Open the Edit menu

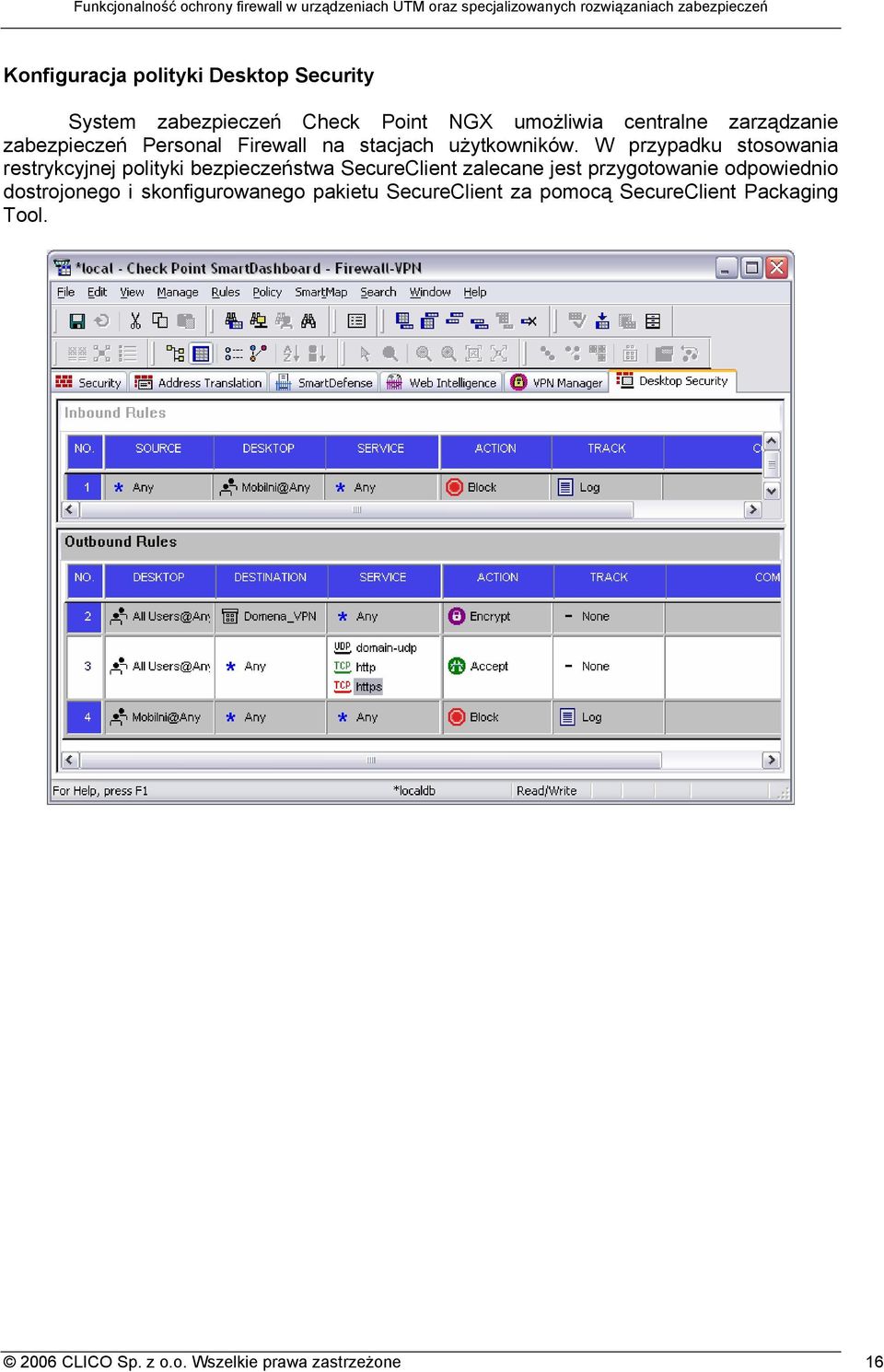tap(98, 292)
